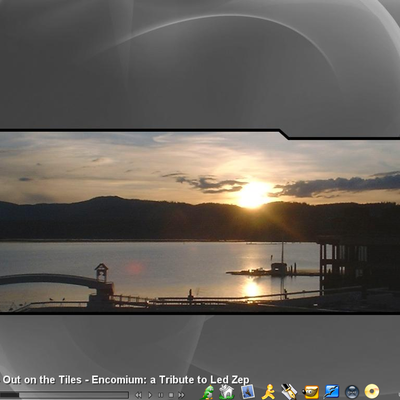The image size is (400, 400).
Task: Open the fountain pen nib icon
Action: click(x=289, y=392)
